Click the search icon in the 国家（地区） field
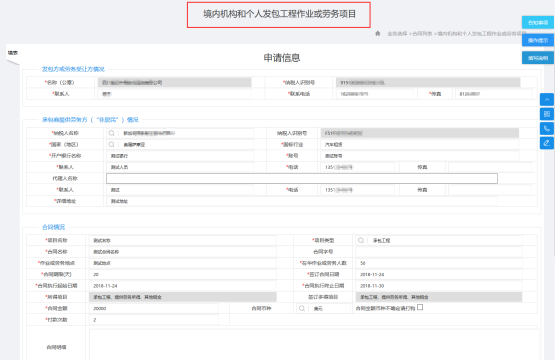The height and width of the screenshot is (360, 555). [x=111, y=144]
